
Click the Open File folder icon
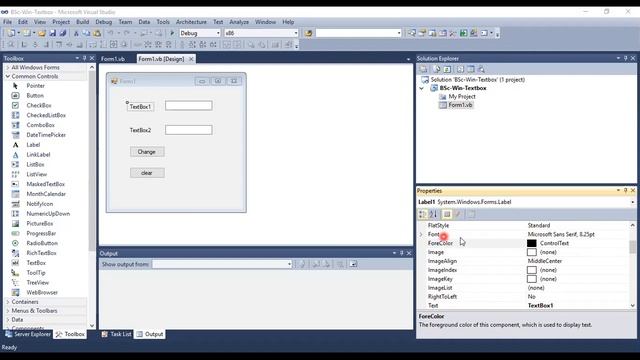click(42, 33)
